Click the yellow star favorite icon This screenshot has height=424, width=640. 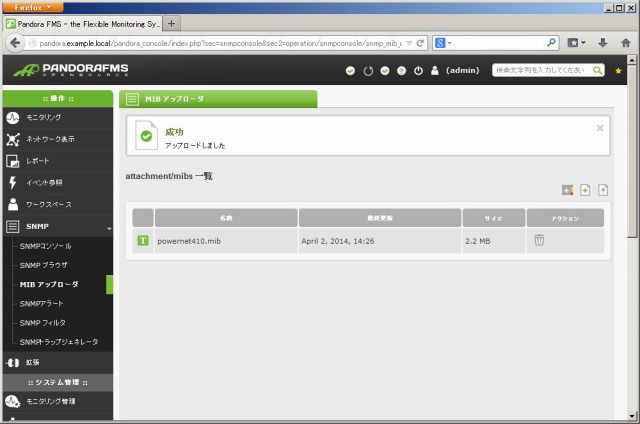point(618,71)
